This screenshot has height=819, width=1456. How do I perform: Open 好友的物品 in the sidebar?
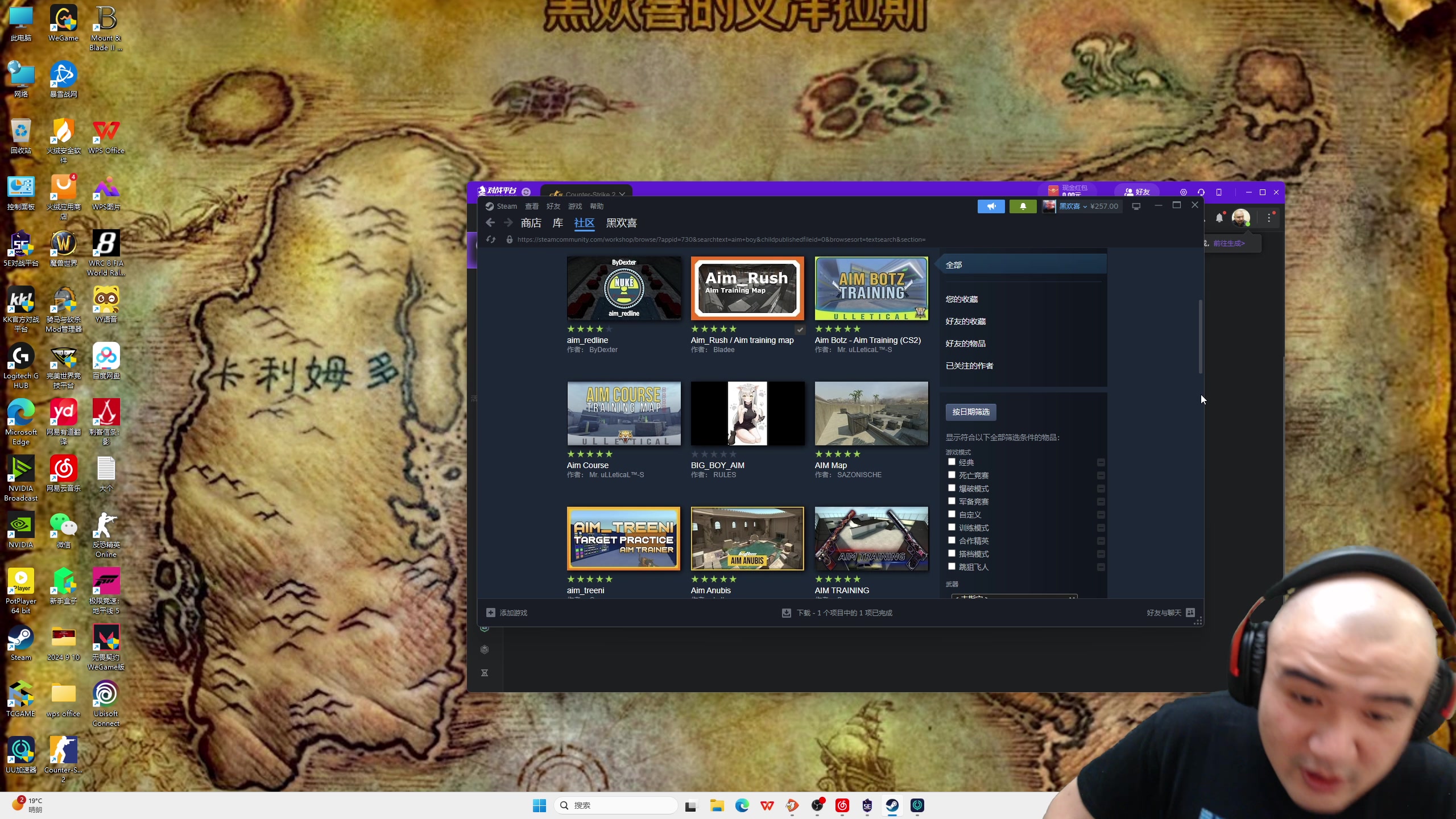pyautogui.click(x=965, y=344)
